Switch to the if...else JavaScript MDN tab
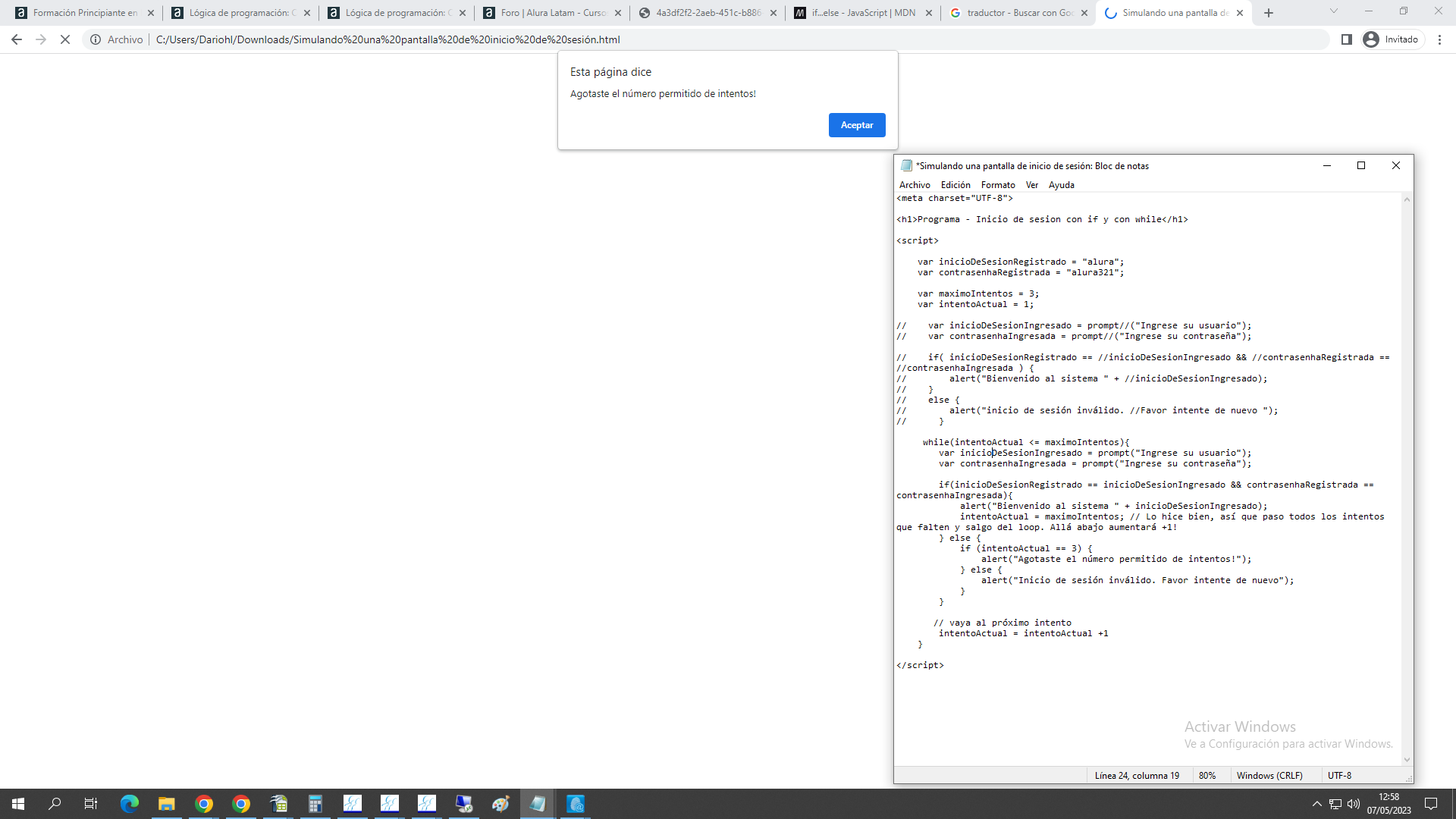The width and height of the screenshot is (1456, 819). tap(864, 13)
